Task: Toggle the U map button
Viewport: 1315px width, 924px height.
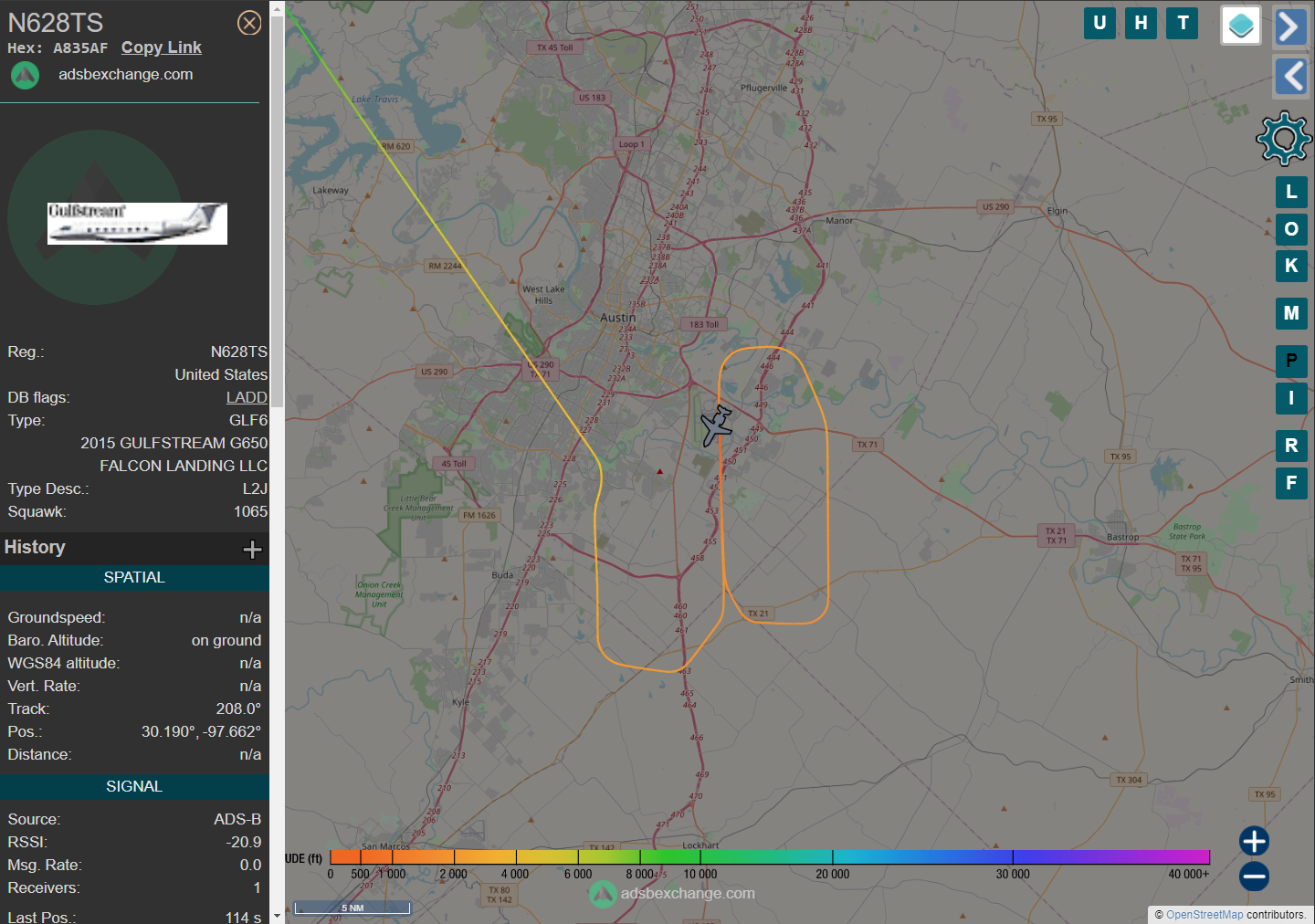Action: click(x=1099, y=23)
